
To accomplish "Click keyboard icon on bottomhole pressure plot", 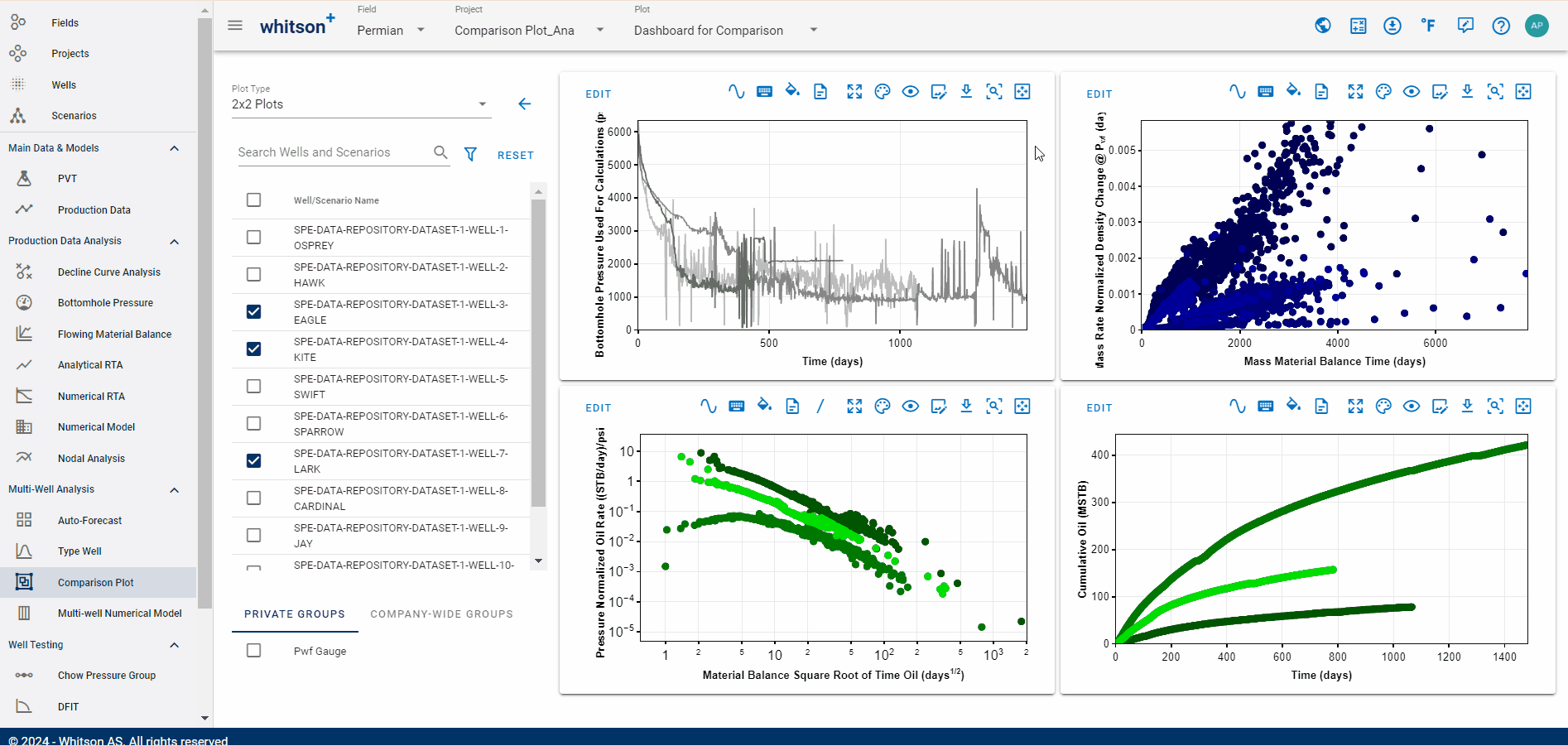I will pos(764,92).
